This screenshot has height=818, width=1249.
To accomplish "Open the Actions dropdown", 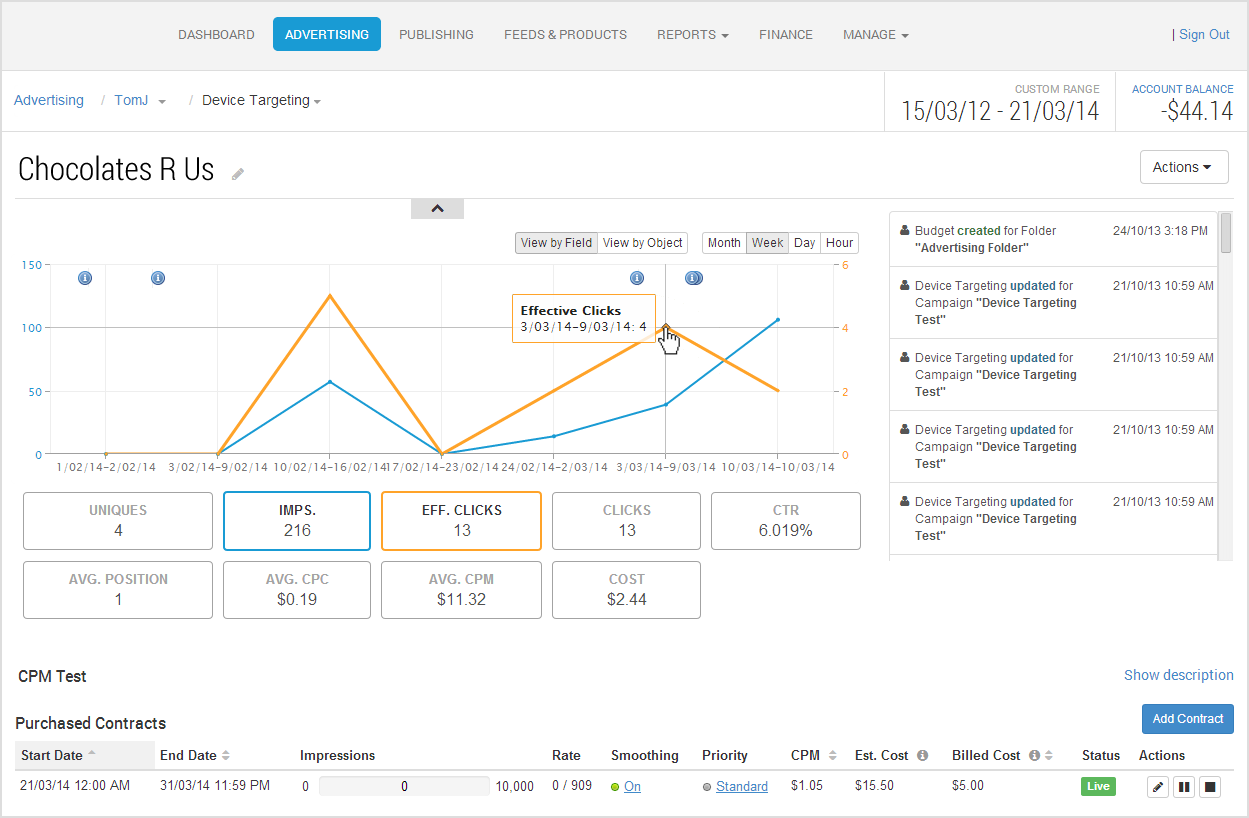I will (x=1184, y=167).
